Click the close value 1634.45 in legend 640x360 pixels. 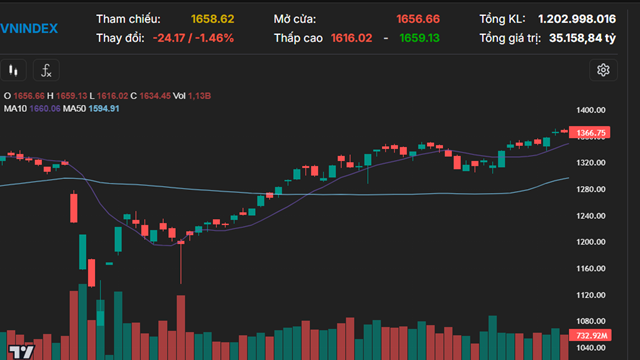tap(155, 96)
